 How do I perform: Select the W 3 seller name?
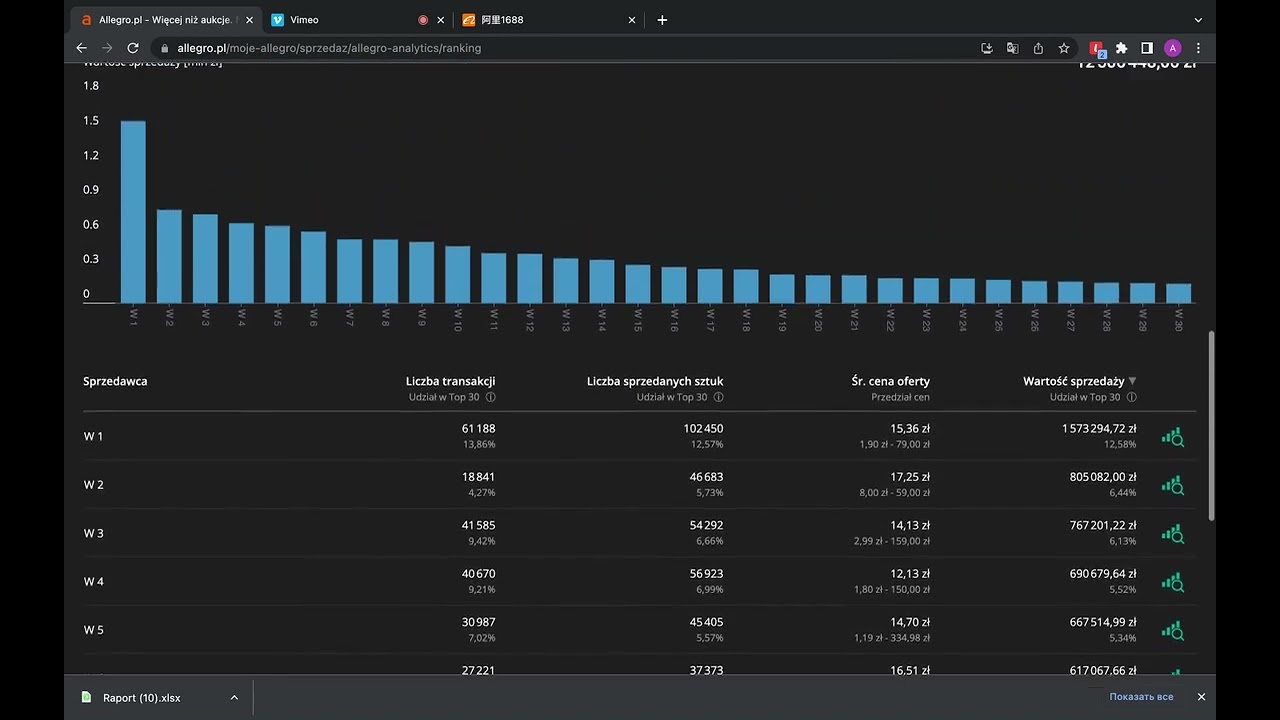click(x=93, y=534)
